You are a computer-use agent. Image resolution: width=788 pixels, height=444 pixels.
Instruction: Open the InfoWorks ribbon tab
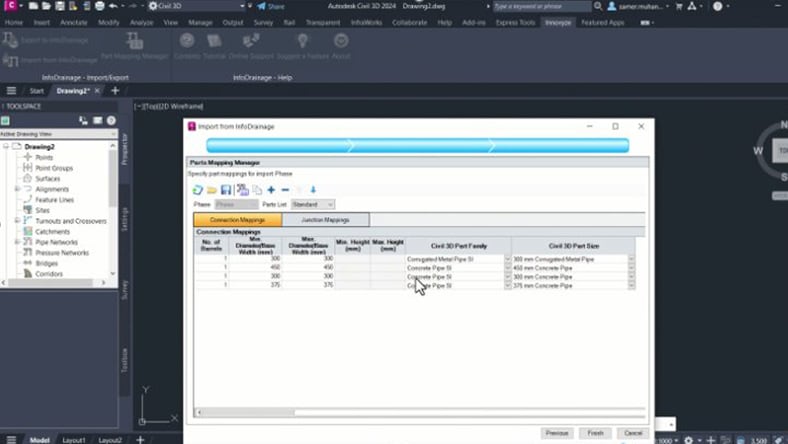[366, 23]
